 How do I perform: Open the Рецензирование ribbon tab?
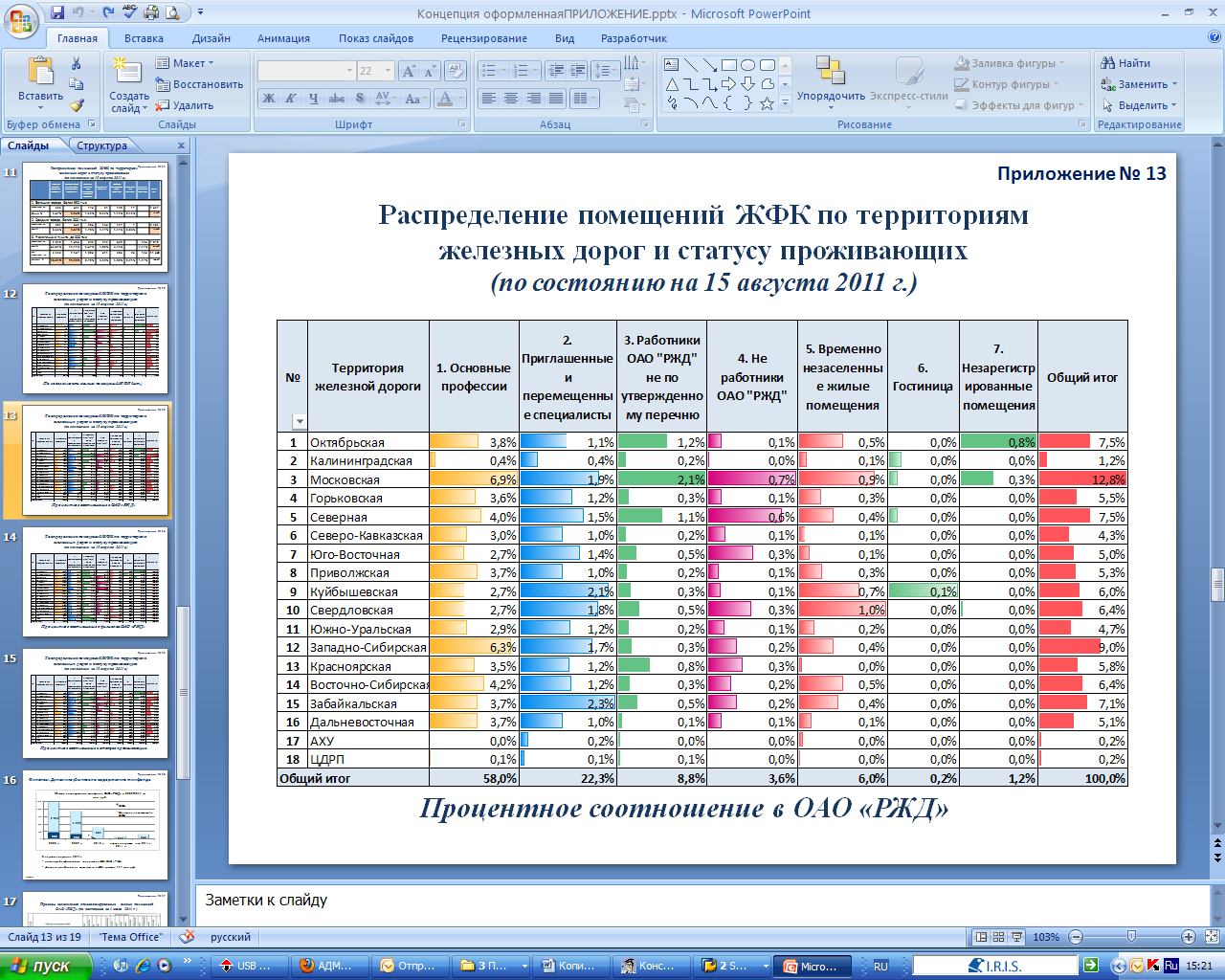tap(484, 38)
